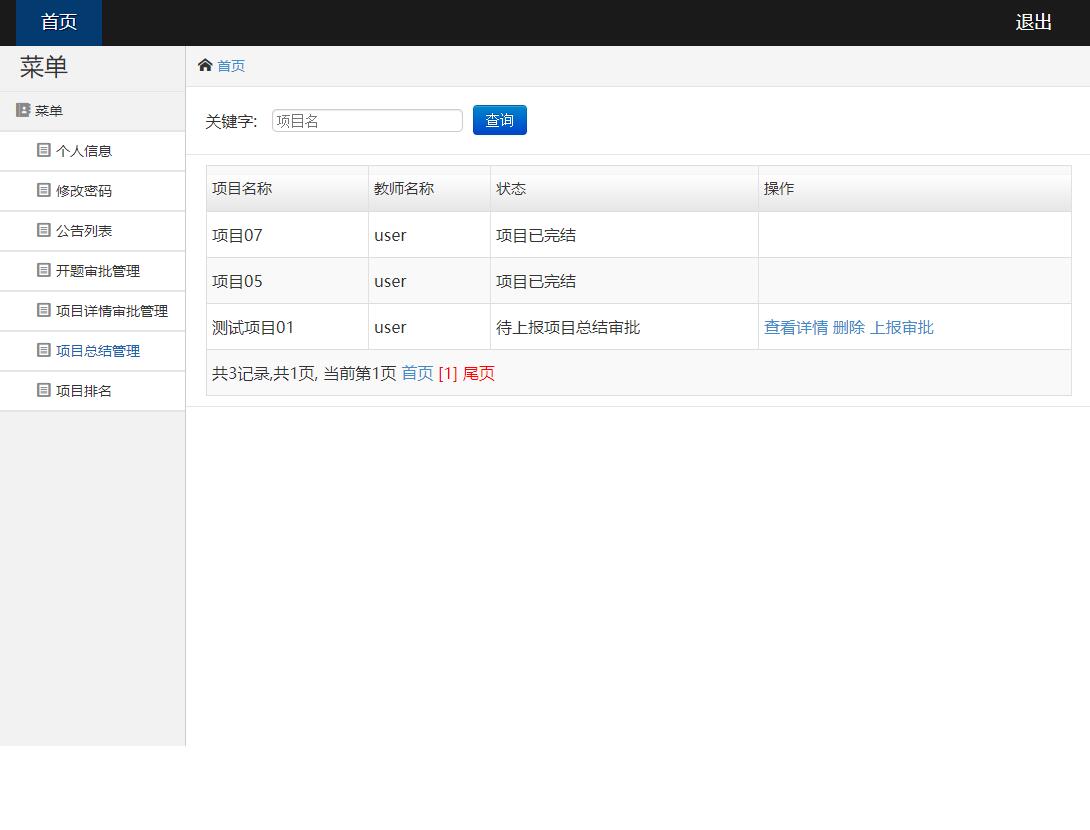Go to 首页 in pagination
The height and width of the screenshot is (830, 1090).
417,373
